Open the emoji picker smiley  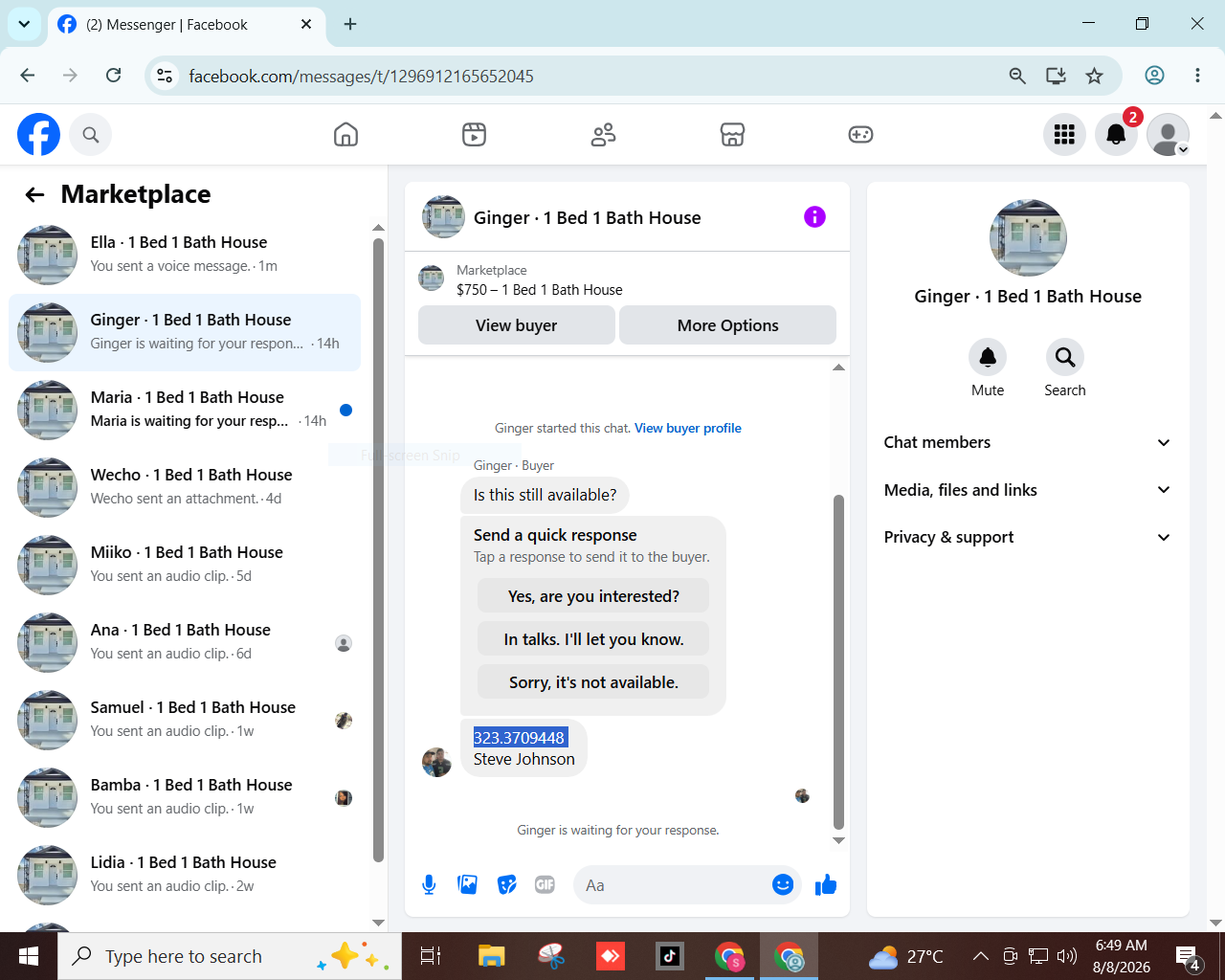click(783, 885)
